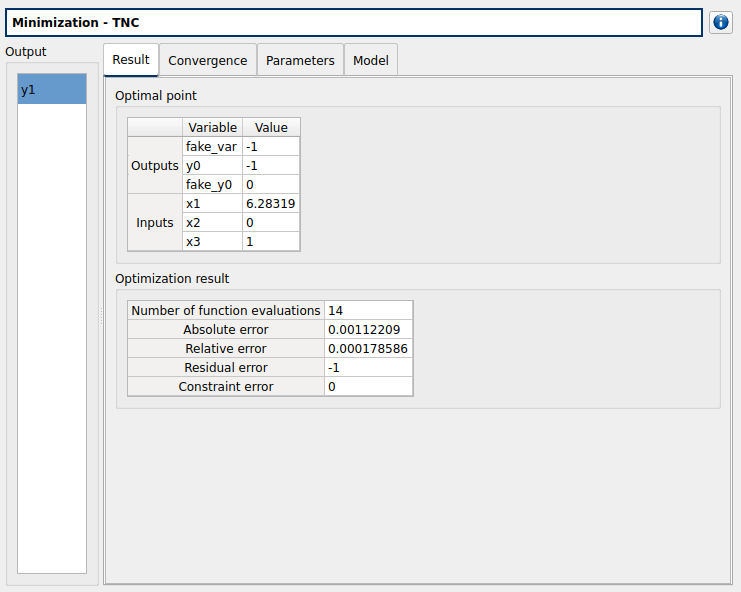
Task: Click the Value column header
Action: (271, 127)
